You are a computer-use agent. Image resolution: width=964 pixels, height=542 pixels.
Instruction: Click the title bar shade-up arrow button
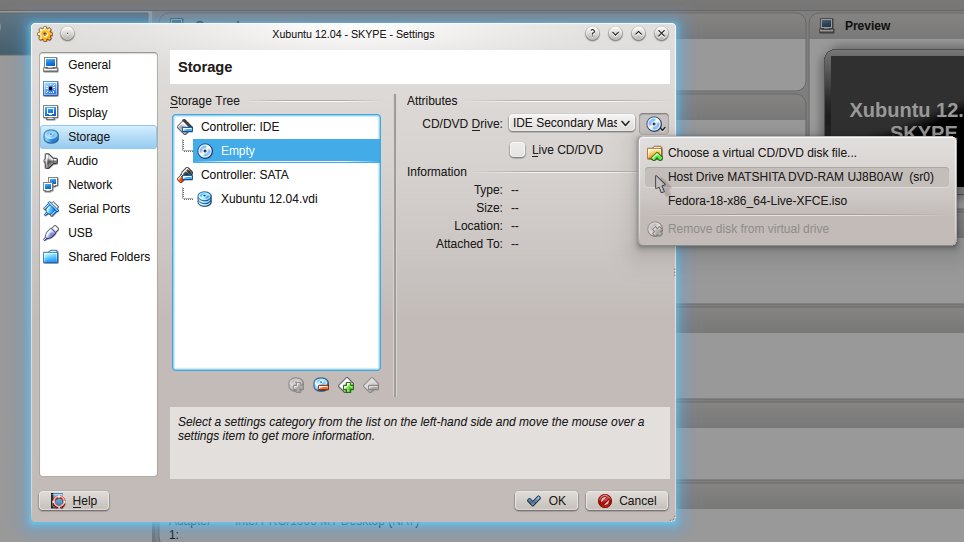coord(638,34)
